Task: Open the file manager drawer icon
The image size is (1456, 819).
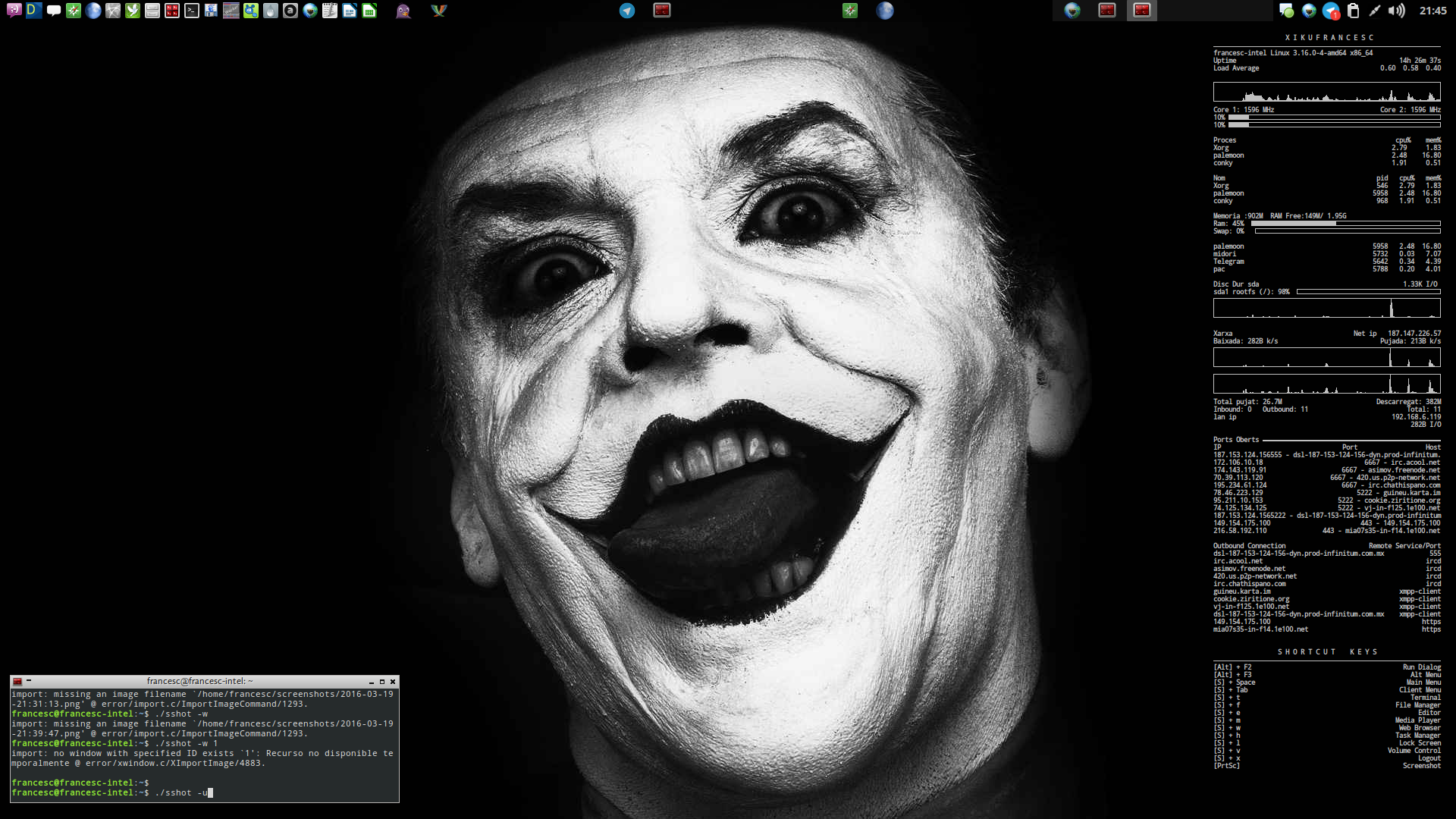Action: coord(152,11)
